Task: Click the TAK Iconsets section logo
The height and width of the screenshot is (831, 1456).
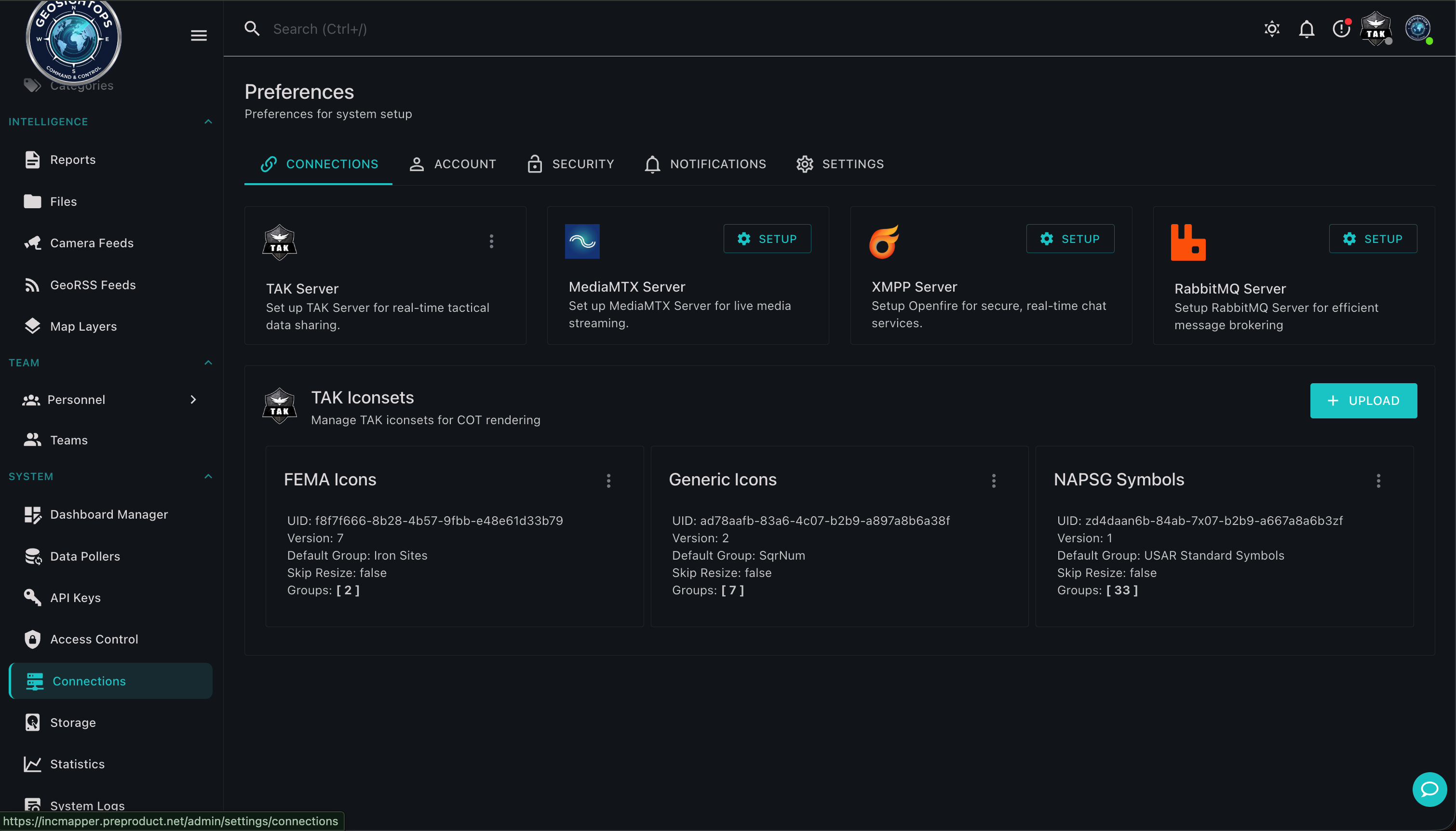Action: pyautogui.click(x=279, y=406)
